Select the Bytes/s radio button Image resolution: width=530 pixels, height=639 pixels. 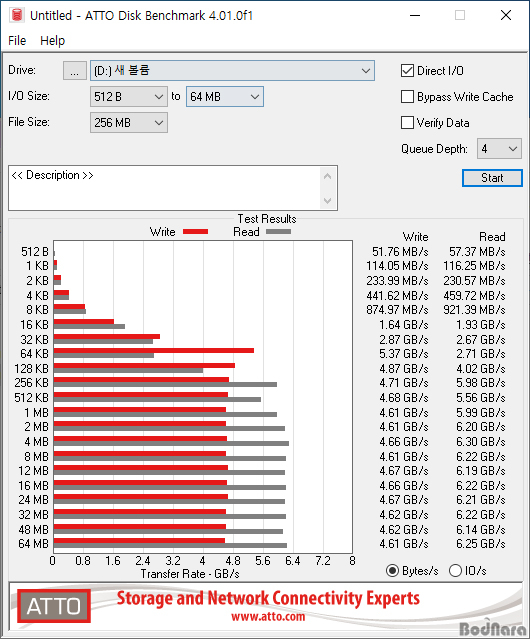392,571
